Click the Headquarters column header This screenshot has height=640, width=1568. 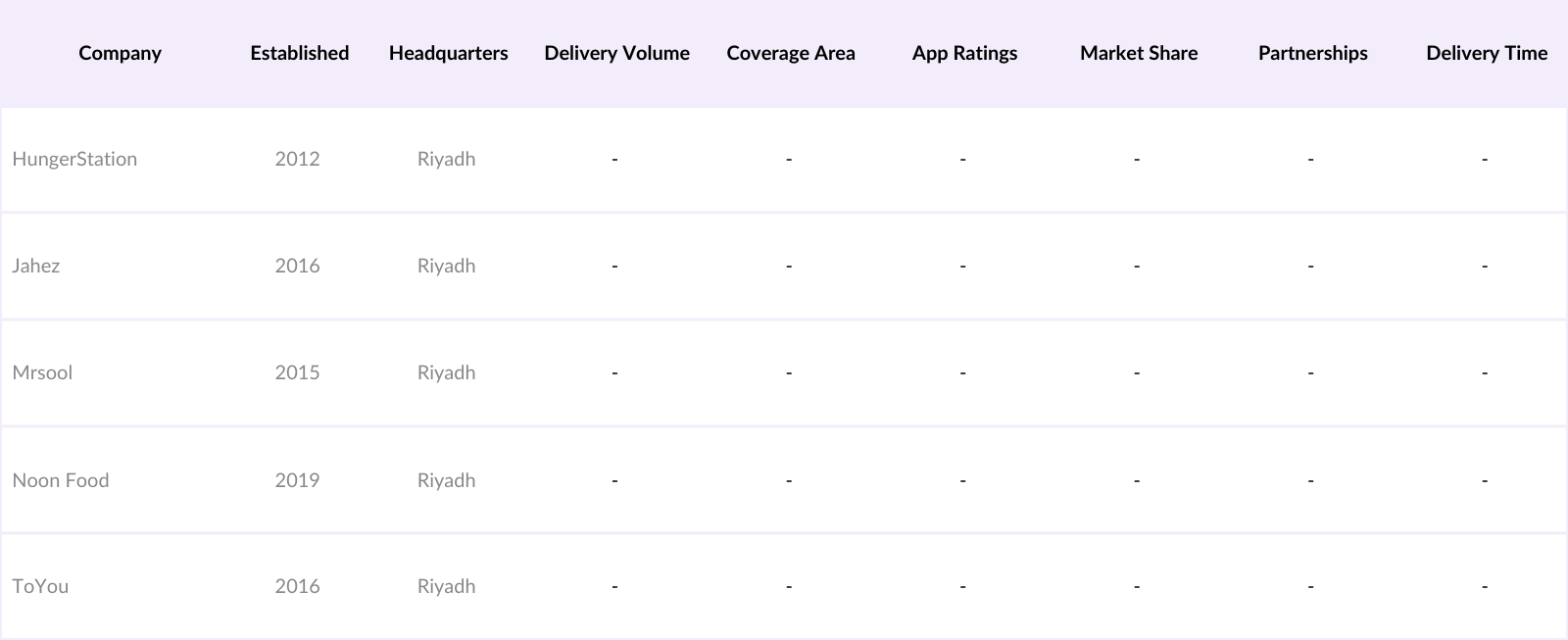click(448, 53)
